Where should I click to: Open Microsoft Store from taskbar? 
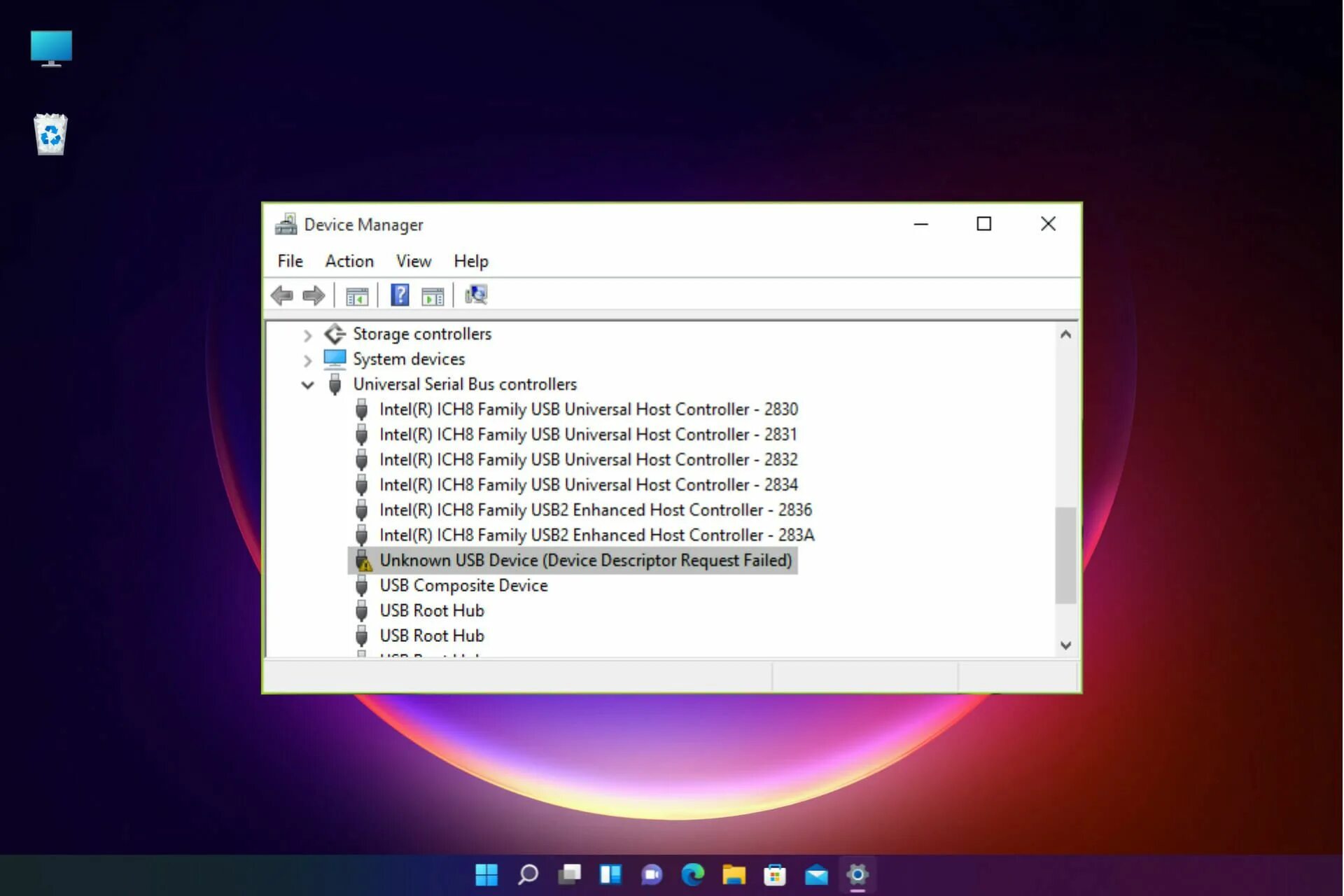click(775, 874)
